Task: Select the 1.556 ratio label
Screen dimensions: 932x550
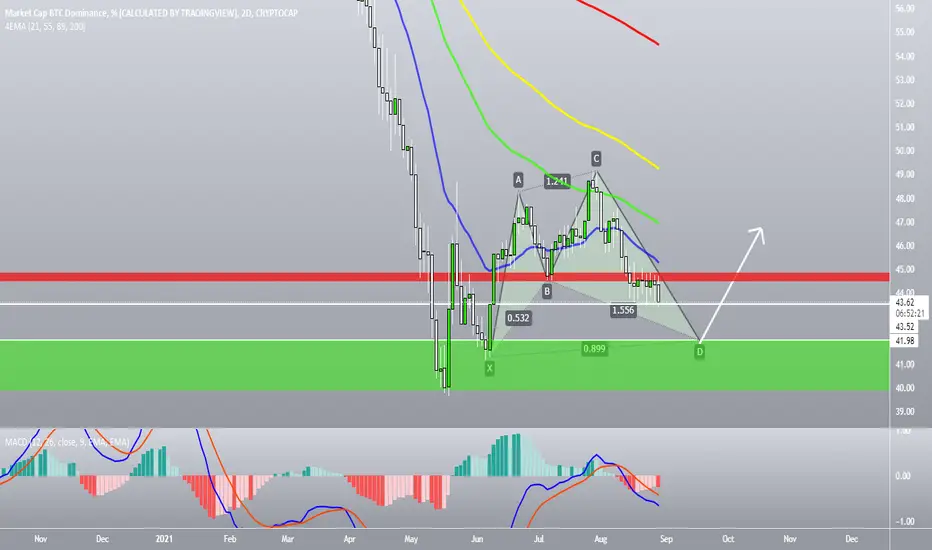Action: (623, 310)
